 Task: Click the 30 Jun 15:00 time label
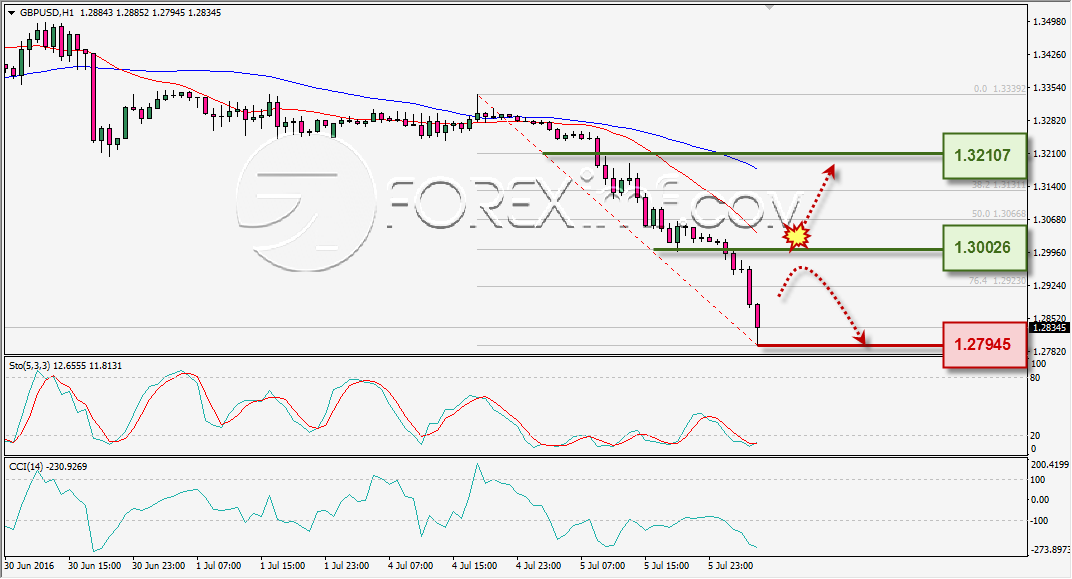click(94, 565)
